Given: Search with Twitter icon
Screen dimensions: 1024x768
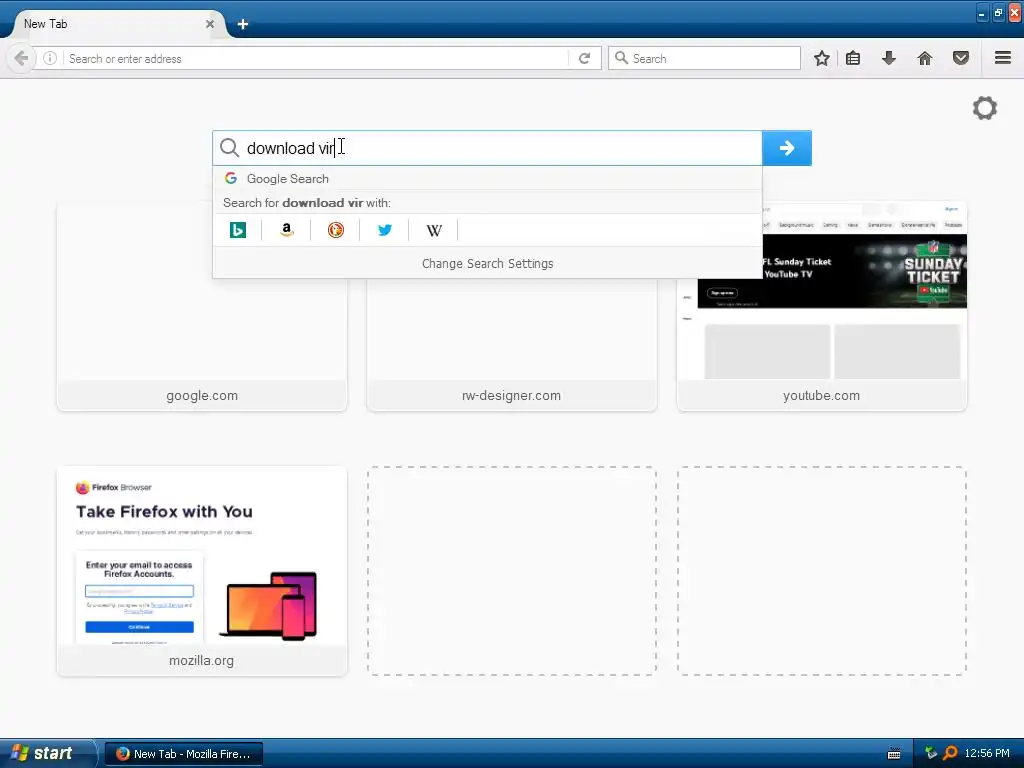Looking at the screenshot, I should (385, 230).
